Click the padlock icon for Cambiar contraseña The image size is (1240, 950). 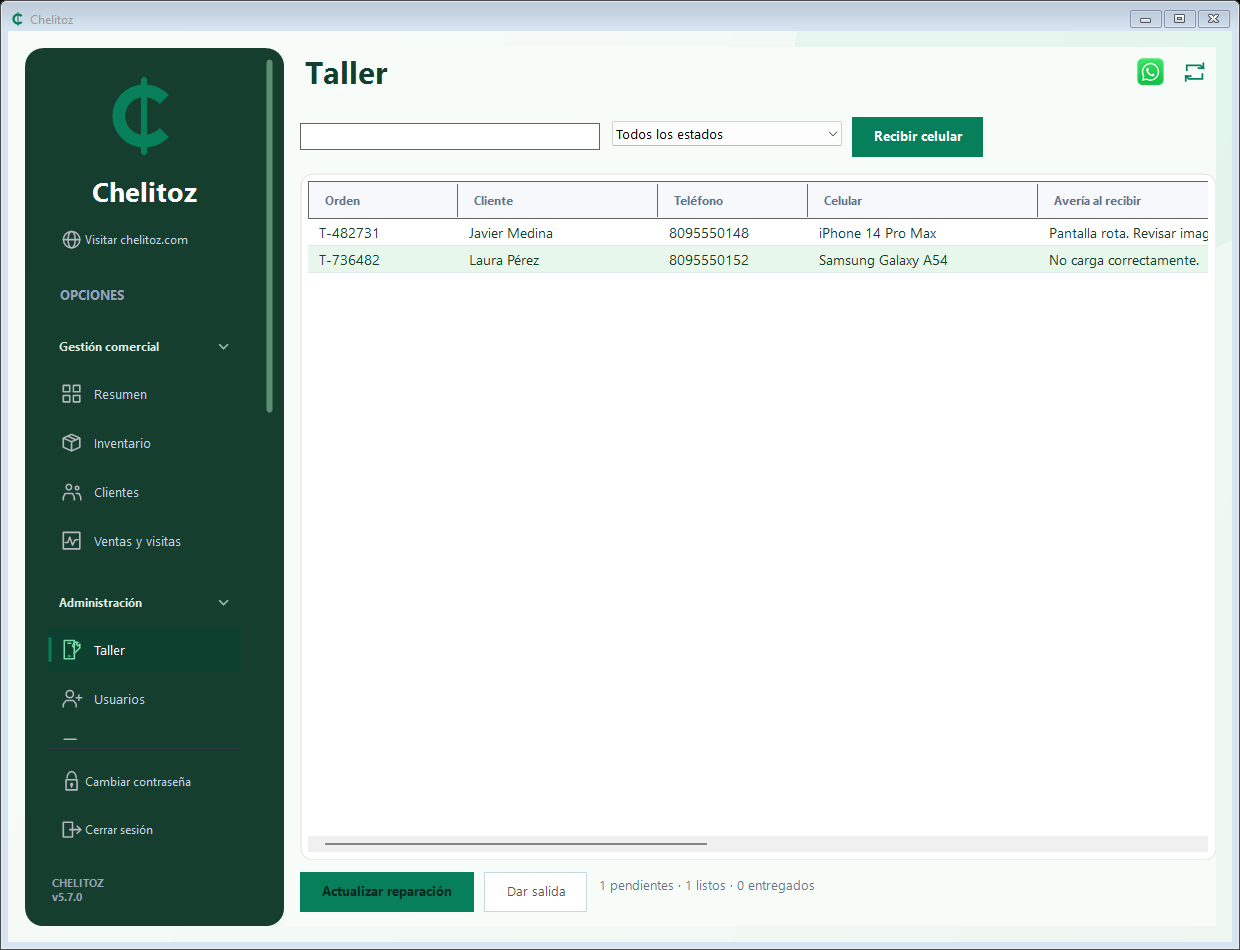pos(71,781)
